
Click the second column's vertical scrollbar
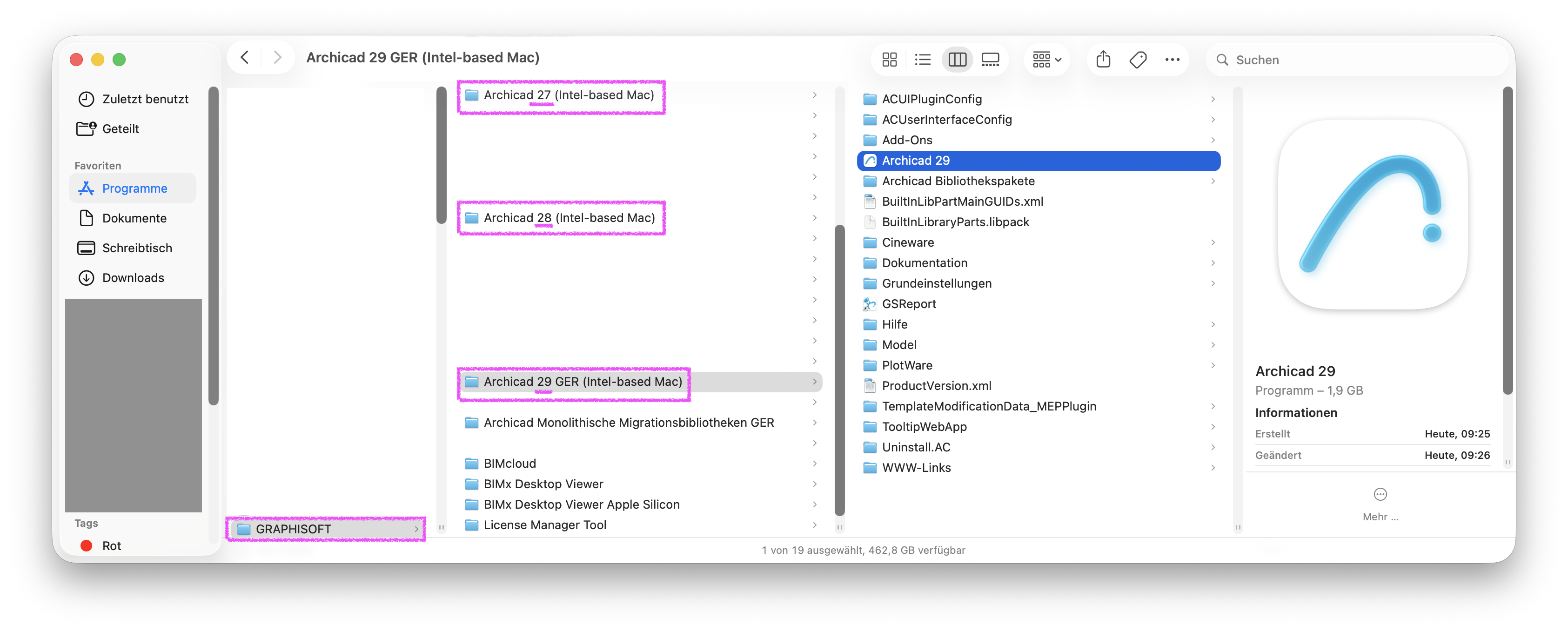[839, 370]
